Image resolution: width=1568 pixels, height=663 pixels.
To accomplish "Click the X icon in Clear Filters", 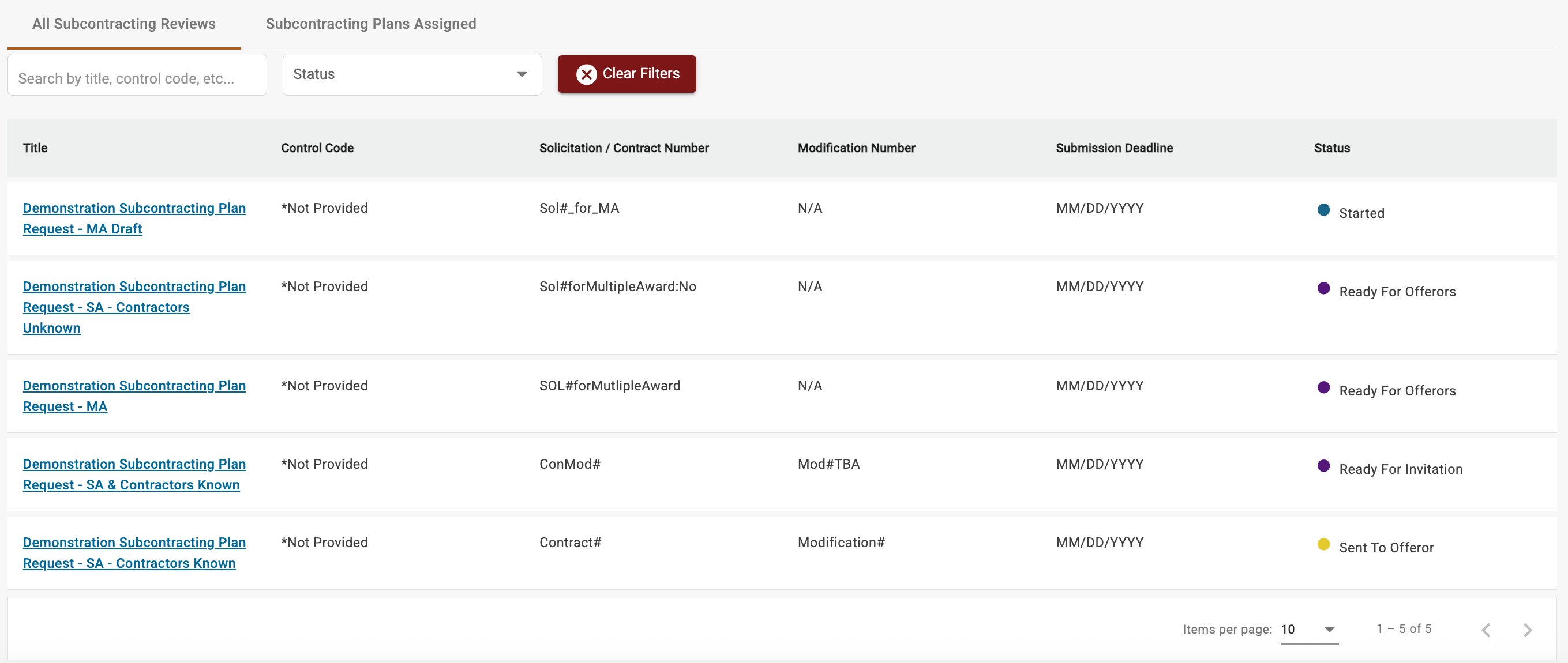I will pos(586,74).
